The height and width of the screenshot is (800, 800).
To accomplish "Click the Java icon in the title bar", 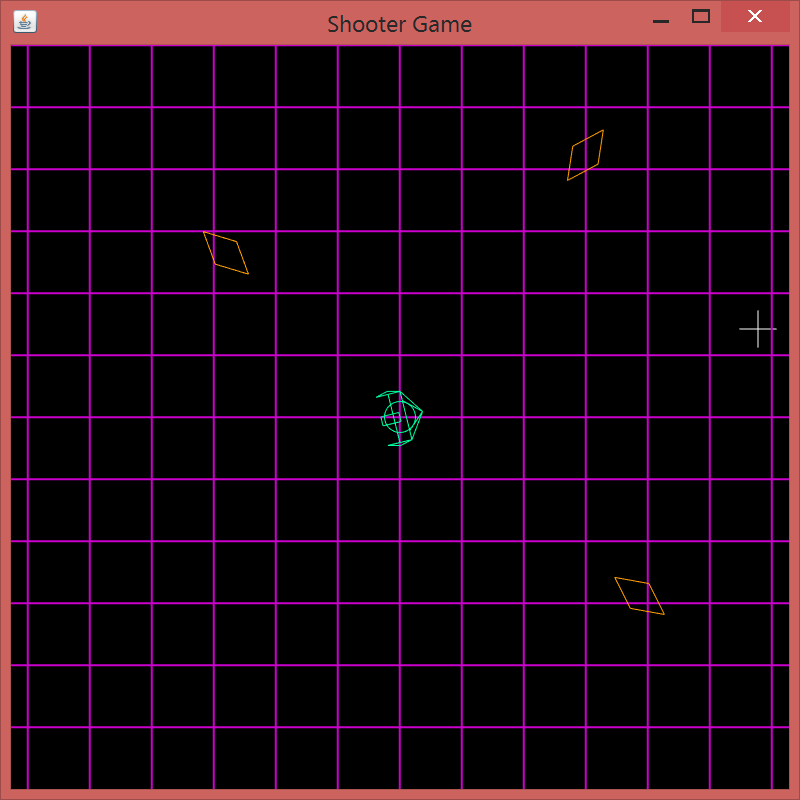I will point(25,21).
